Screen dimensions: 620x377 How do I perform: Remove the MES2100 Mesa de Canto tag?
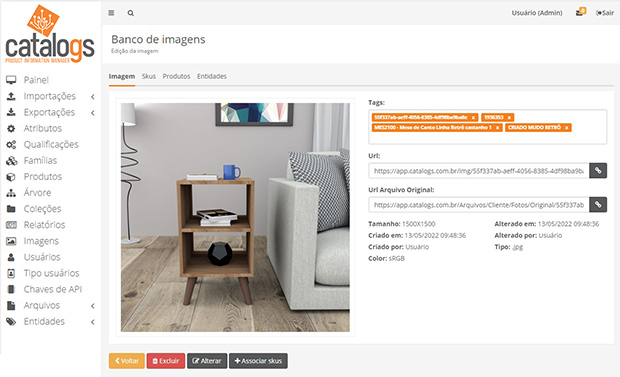(x=497, y=128)
